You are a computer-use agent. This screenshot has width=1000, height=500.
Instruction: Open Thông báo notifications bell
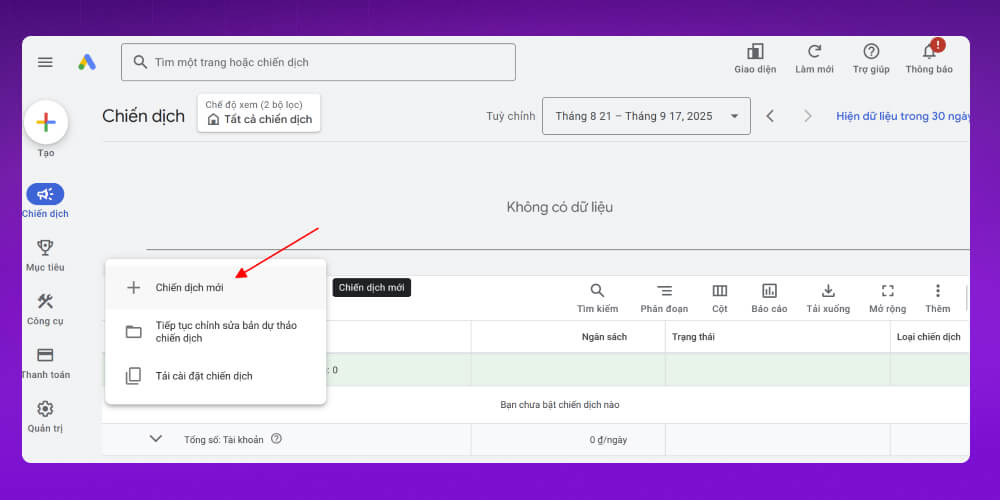tap(929, 53)
